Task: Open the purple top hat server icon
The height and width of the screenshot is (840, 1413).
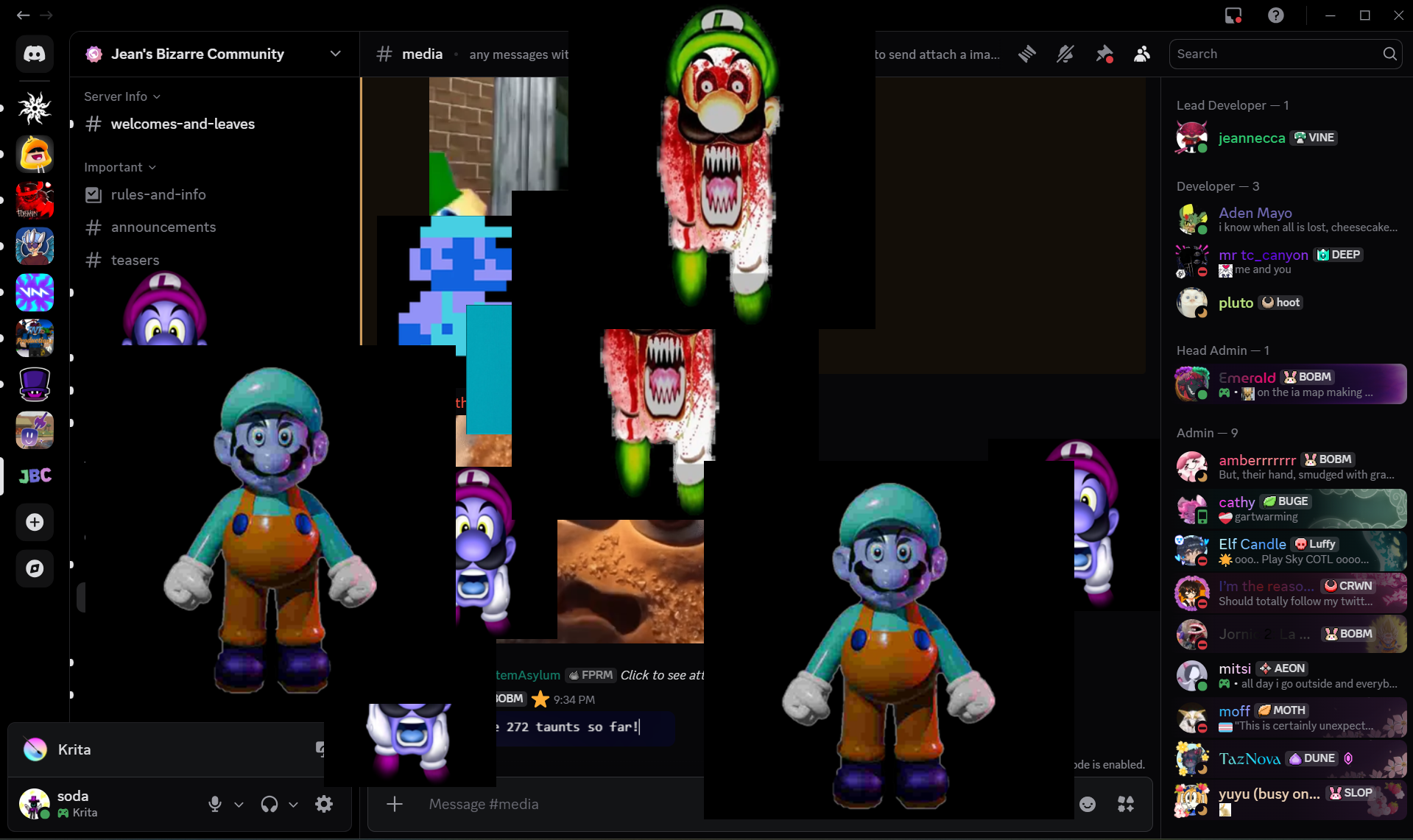Action: click(35, 384)
